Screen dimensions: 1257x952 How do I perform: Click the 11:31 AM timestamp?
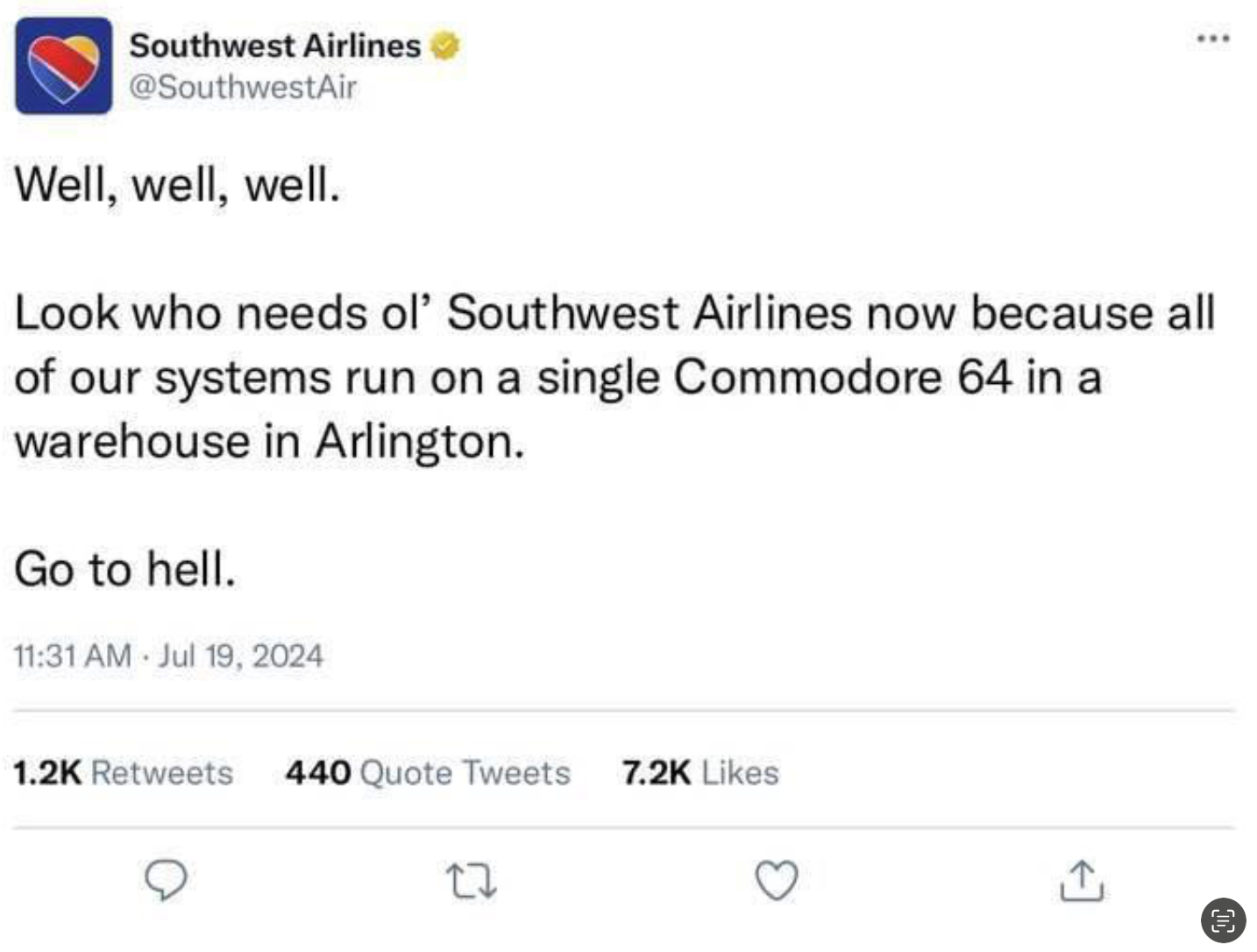[x=73, y=656]
